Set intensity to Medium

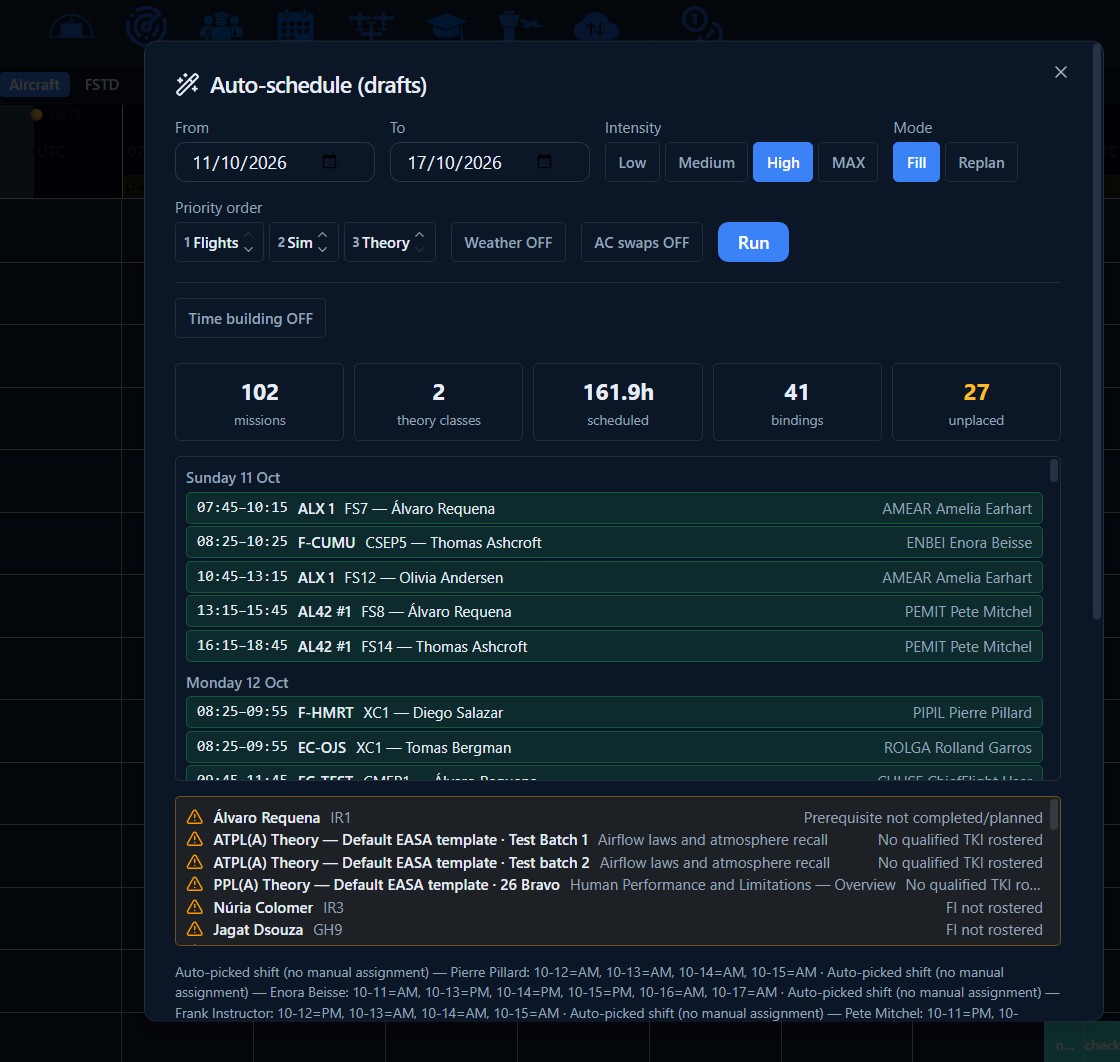click(706, 162)
